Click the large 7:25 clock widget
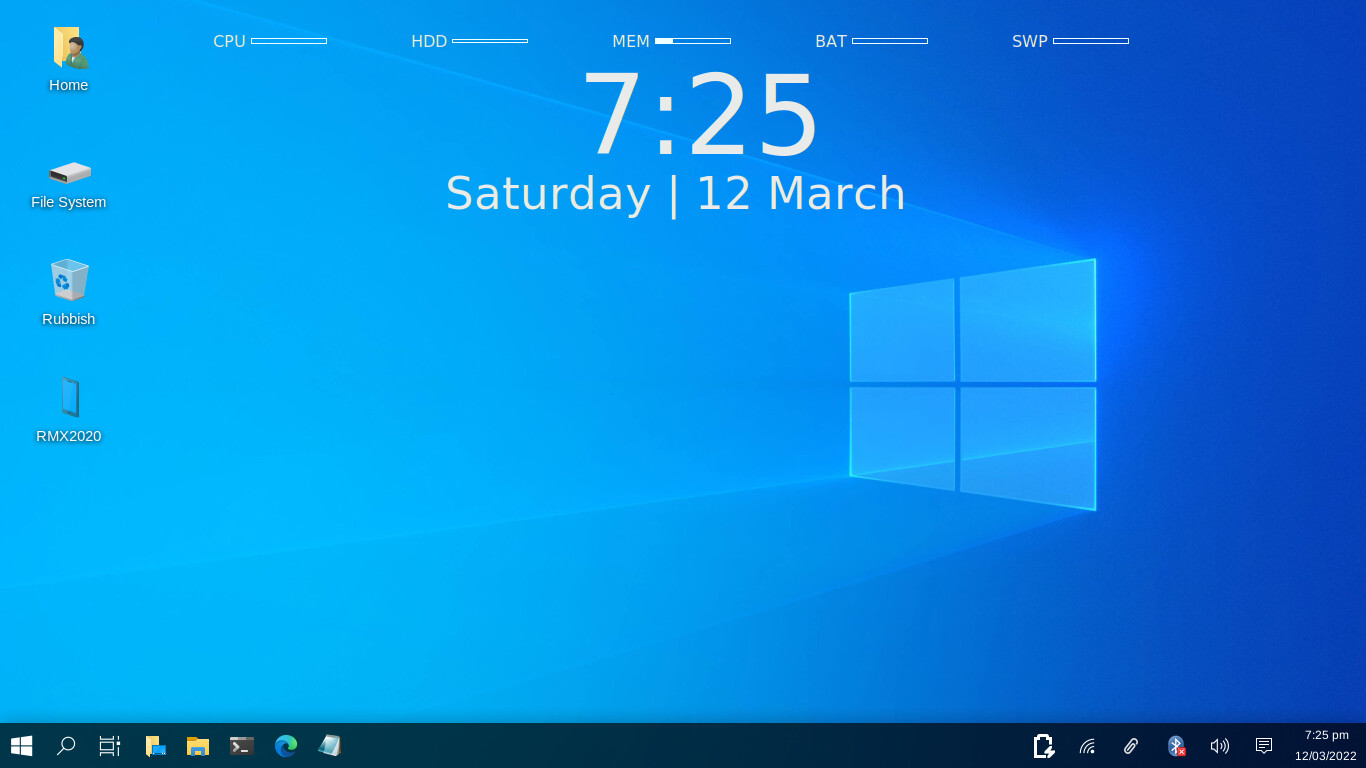Viewport: 1366px width, 768px height. (700, 114)
